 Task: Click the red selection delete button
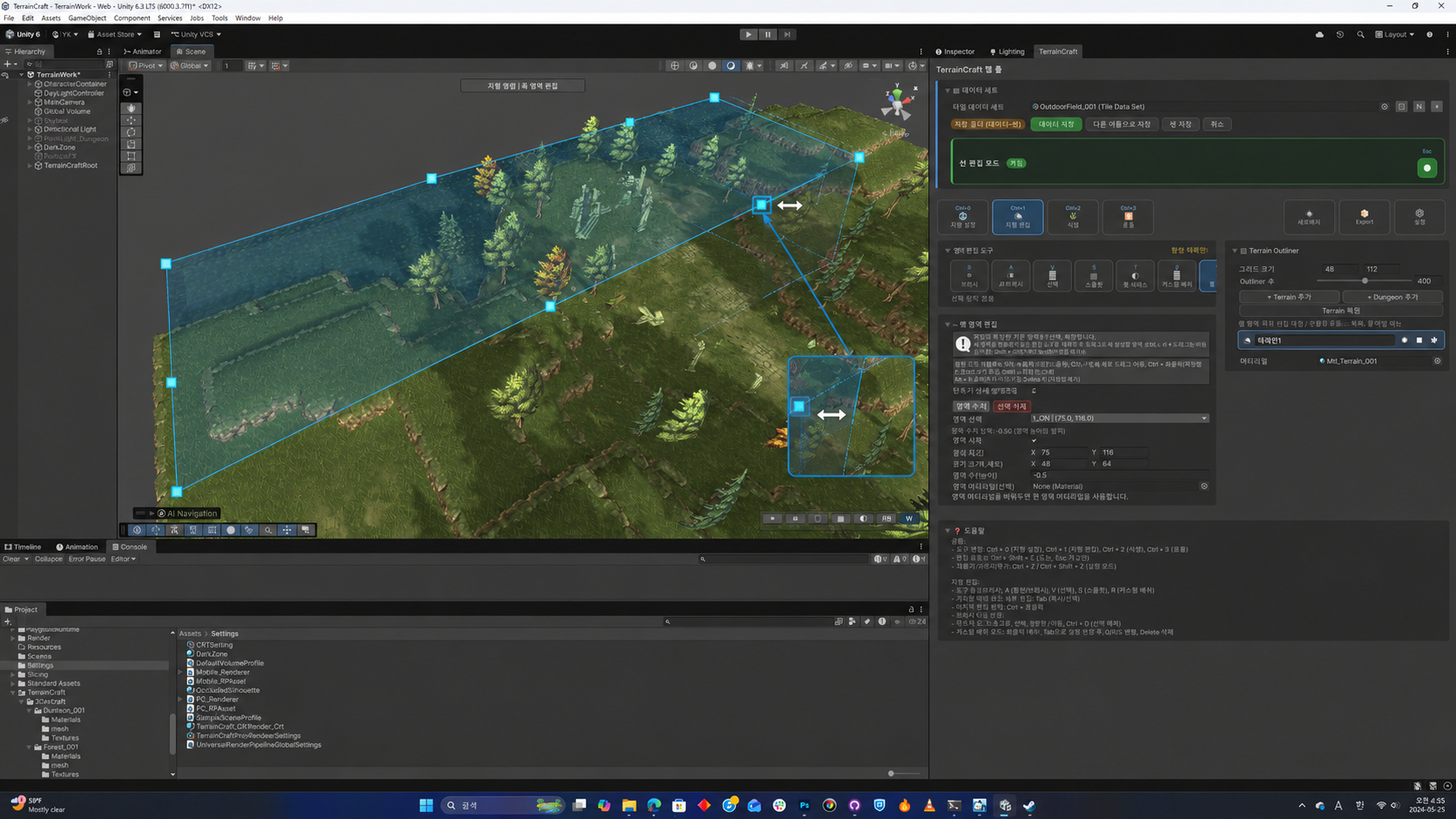[1011, 406]
